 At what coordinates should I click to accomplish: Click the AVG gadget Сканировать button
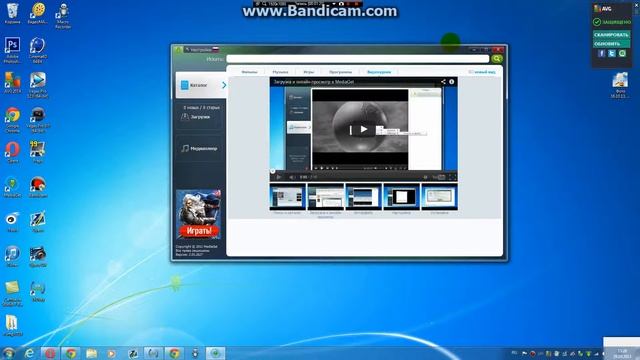(611, 35)
